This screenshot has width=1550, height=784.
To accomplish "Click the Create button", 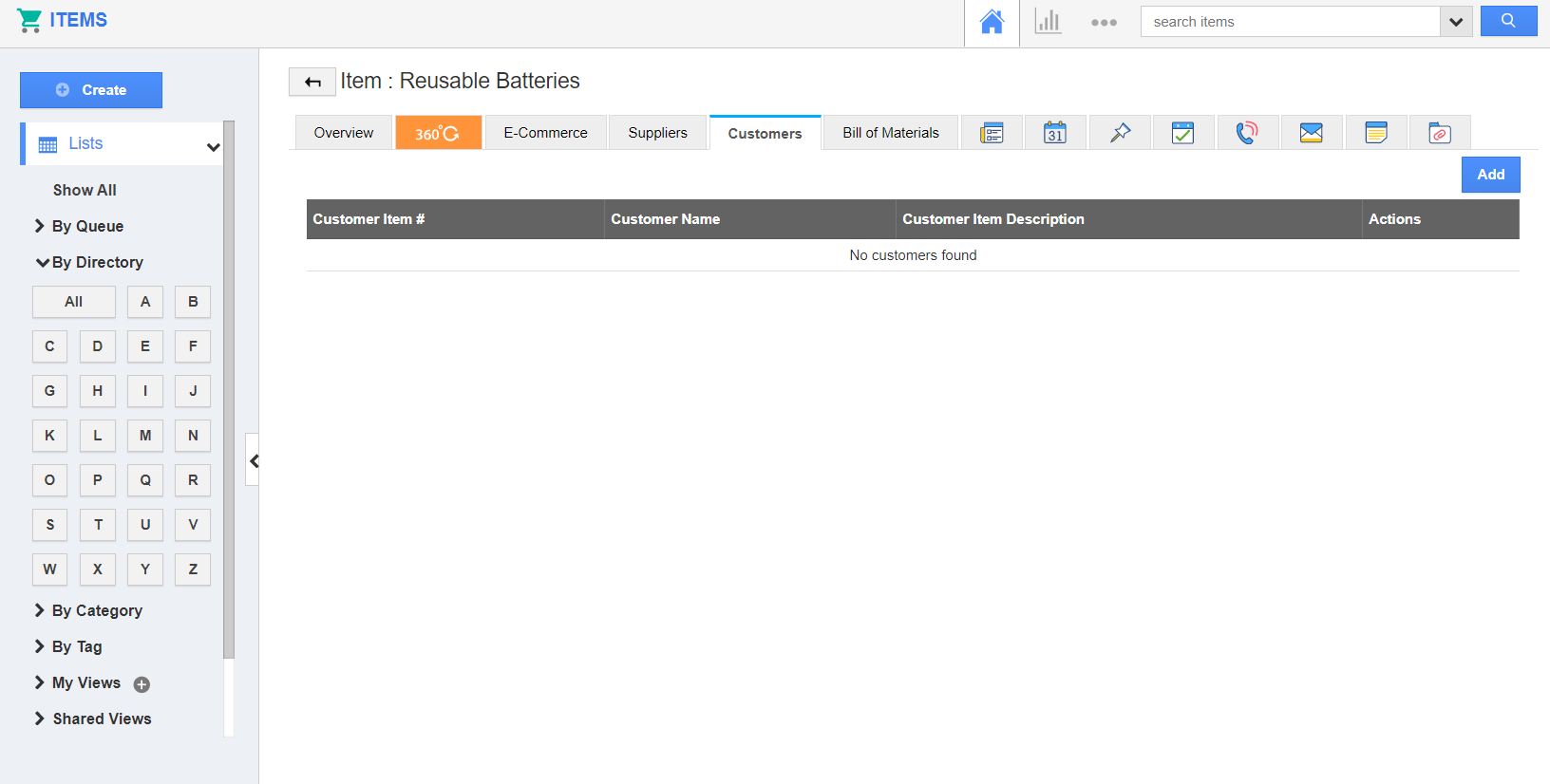I will coord(91,90).
